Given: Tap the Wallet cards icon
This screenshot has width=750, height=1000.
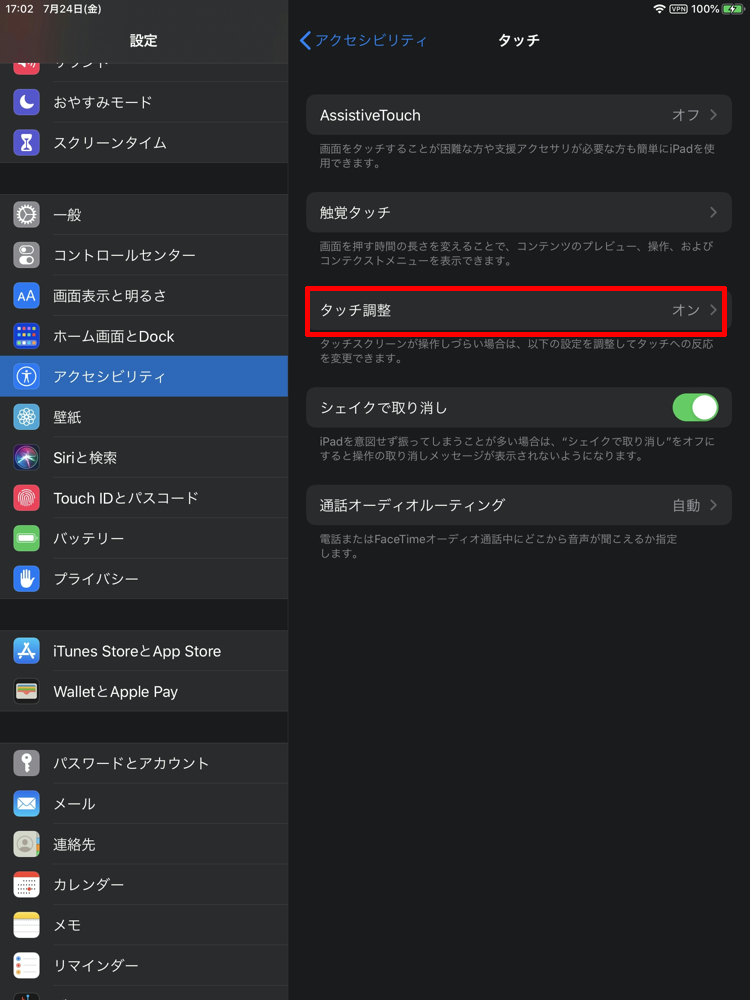Looking at the screenshot, I should click(26, 691).
